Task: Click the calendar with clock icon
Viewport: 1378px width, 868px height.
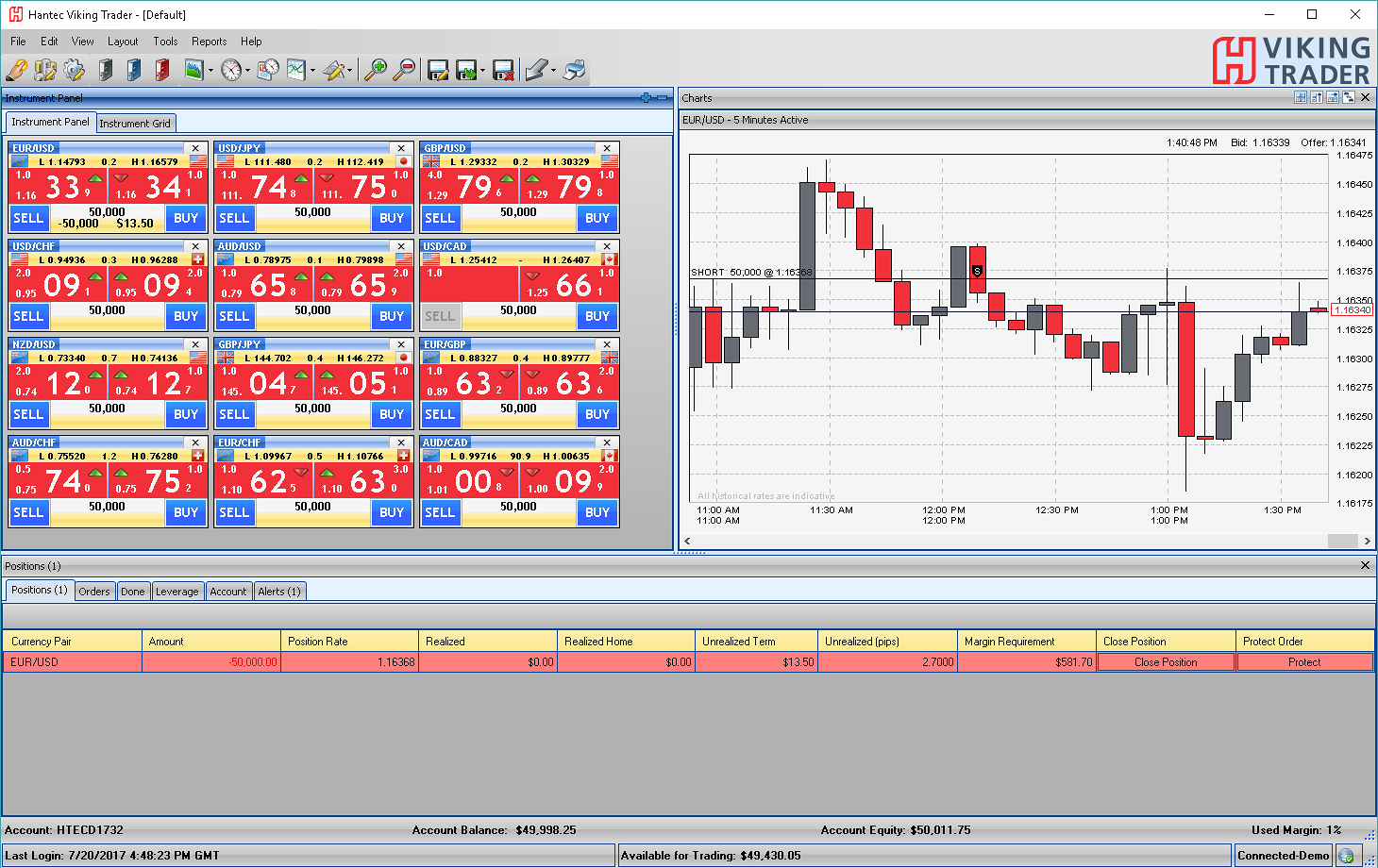Action: (269, 70)
